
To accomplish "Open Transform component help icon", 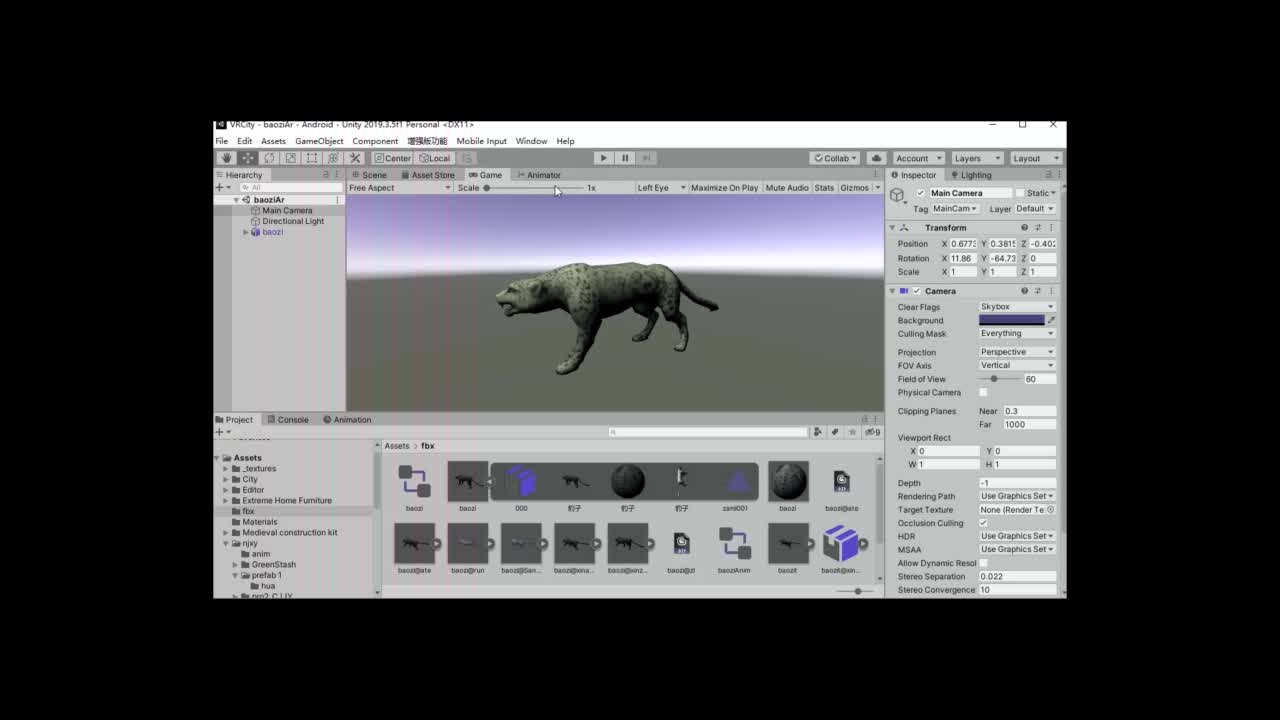I will pyautogui.click(x=1024, y=228).
